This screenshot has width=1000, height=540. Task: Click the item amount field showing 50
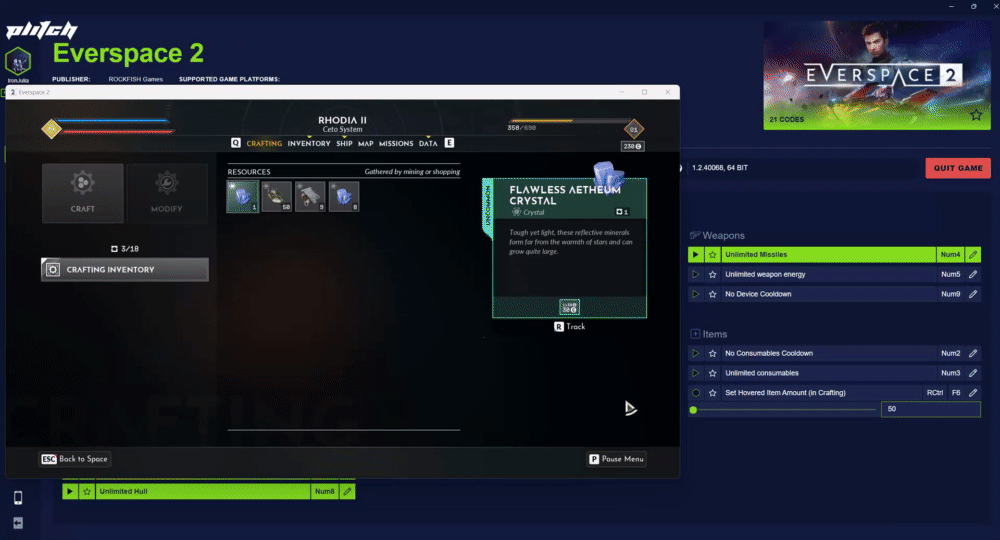[930, 409]
